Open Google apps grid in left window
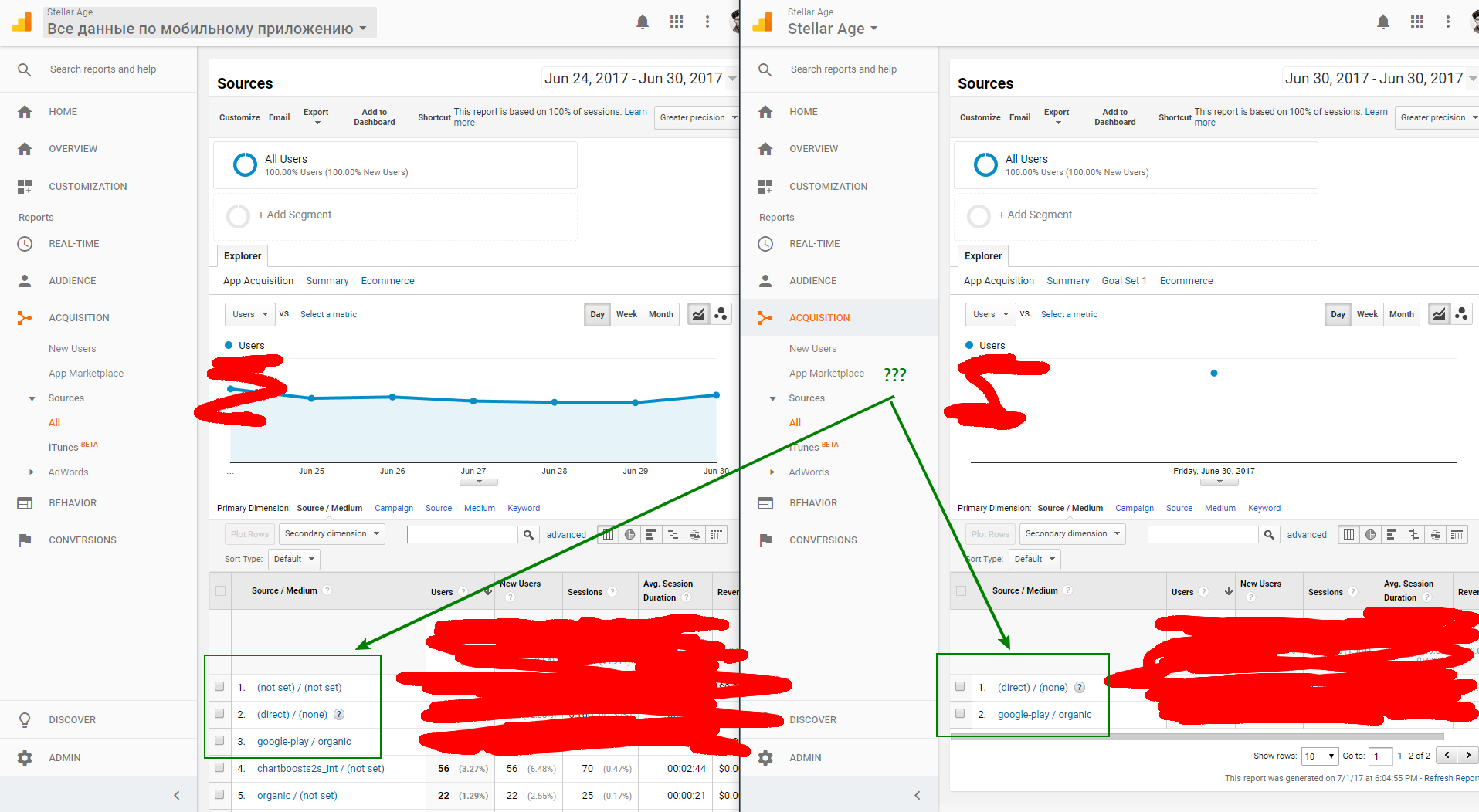This screenshot has height=812, width=1479. coord(677,22)
